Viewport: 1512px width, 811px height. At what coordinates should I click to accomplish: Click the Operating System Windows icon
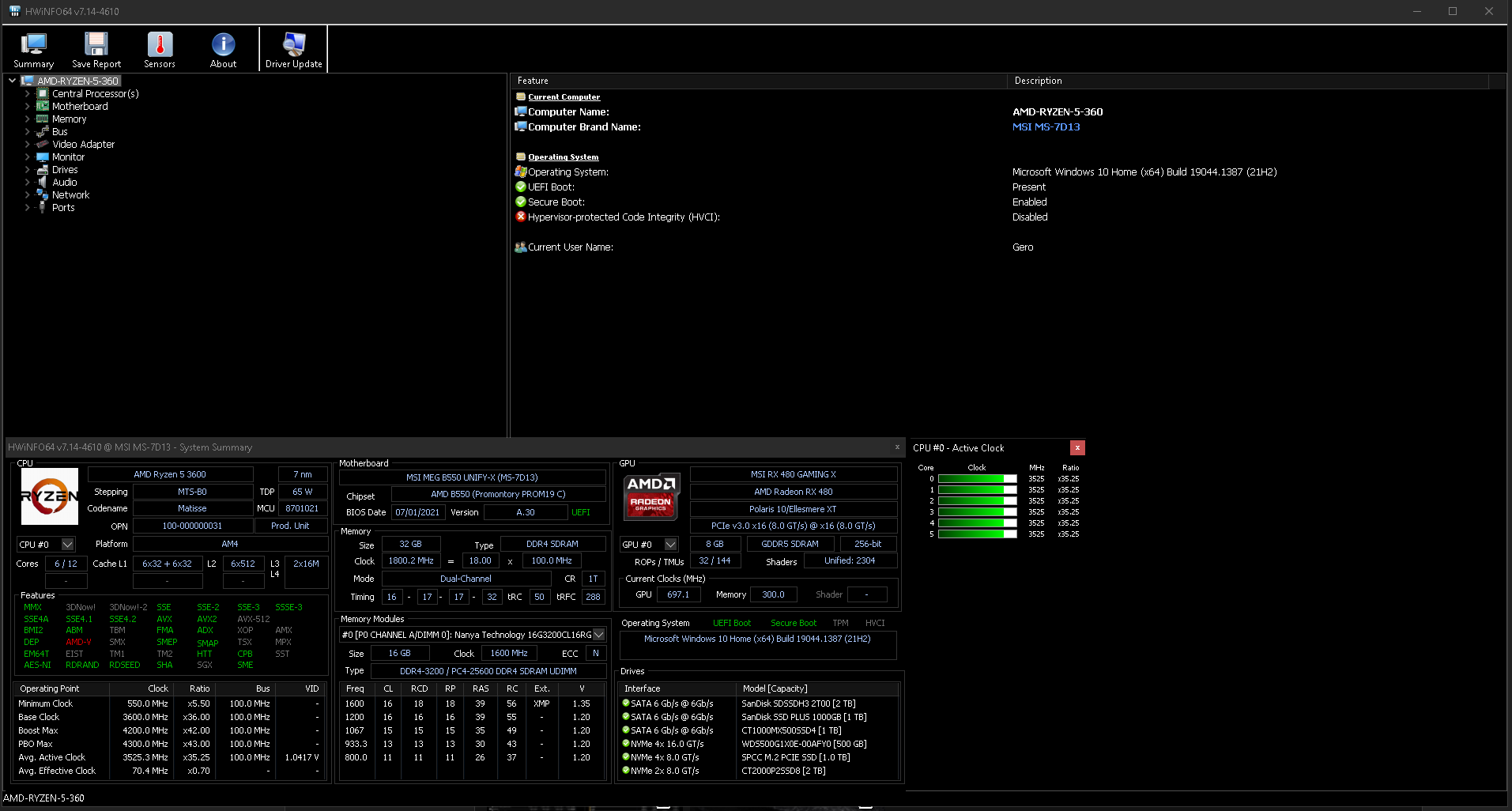521,172
